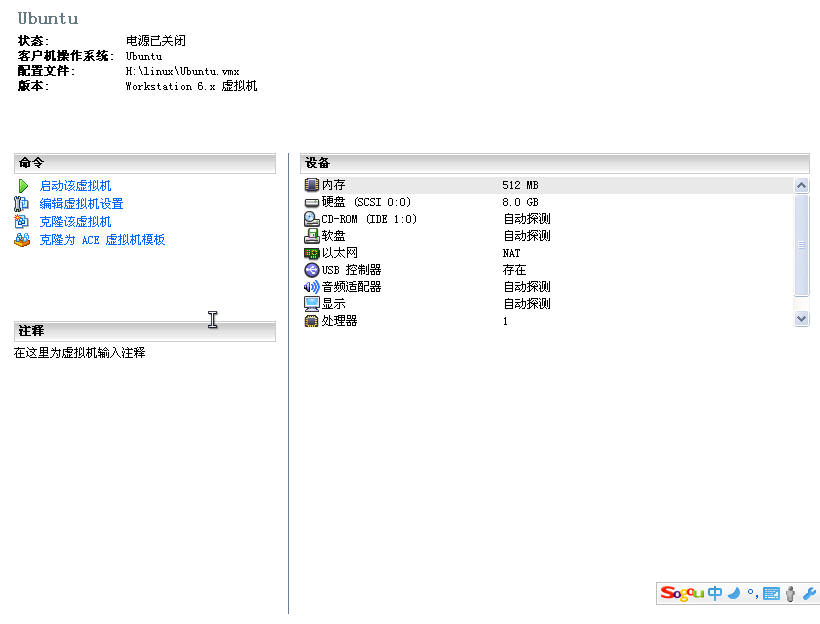
Task: Click the Sogou user account figure icon
Action: pos(790,594)
